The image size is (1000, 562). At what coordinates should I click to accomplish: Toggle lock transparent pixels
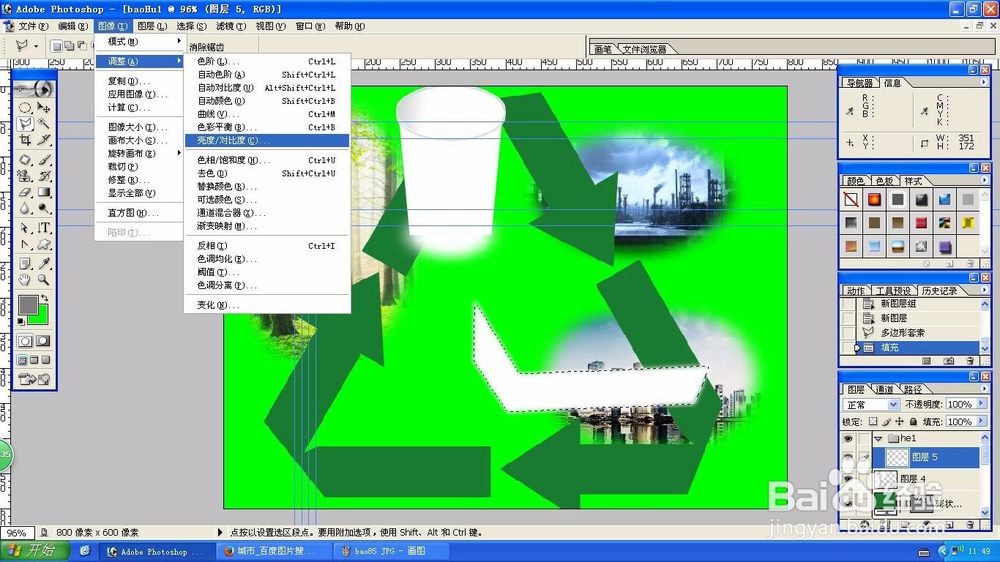click(873, 422)
